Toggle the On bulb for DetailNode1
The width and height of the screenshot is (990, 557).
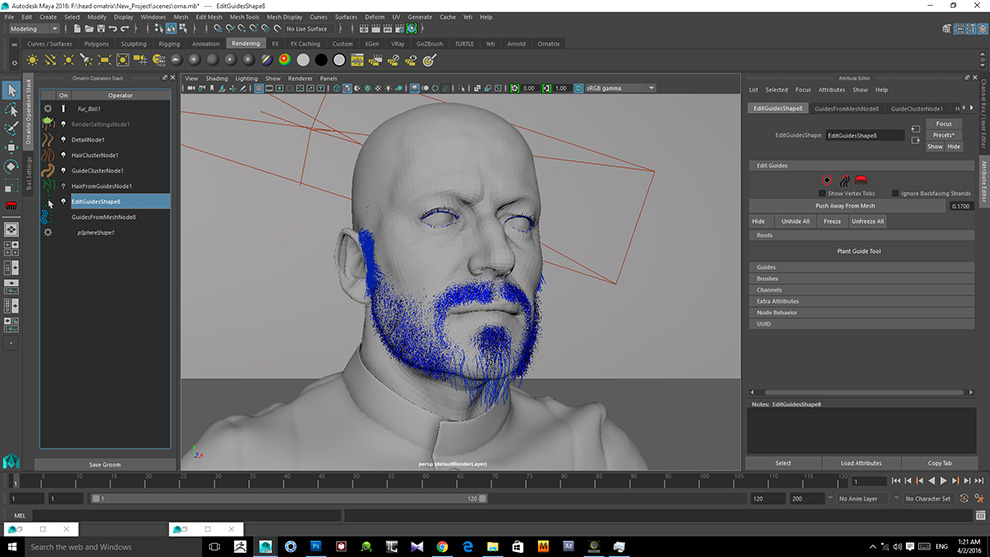tap(63, 140)
